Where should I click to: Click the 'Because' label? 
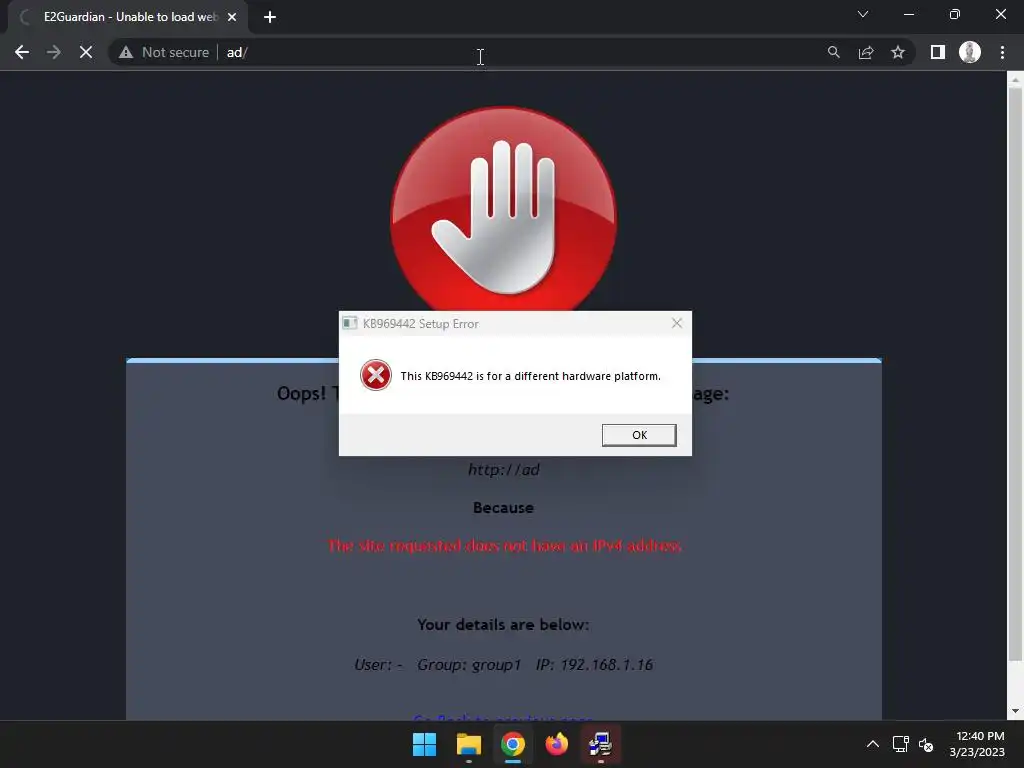pos(503,508)
